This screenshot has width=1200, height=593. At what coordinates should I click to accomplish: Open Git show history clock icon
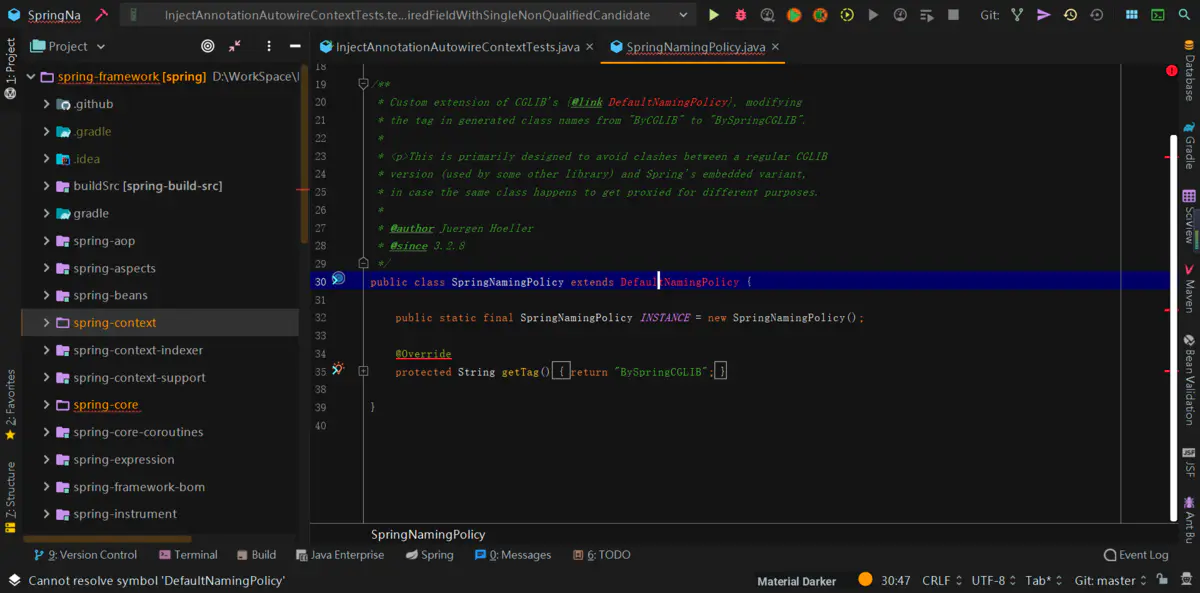tap(1070, 15)
